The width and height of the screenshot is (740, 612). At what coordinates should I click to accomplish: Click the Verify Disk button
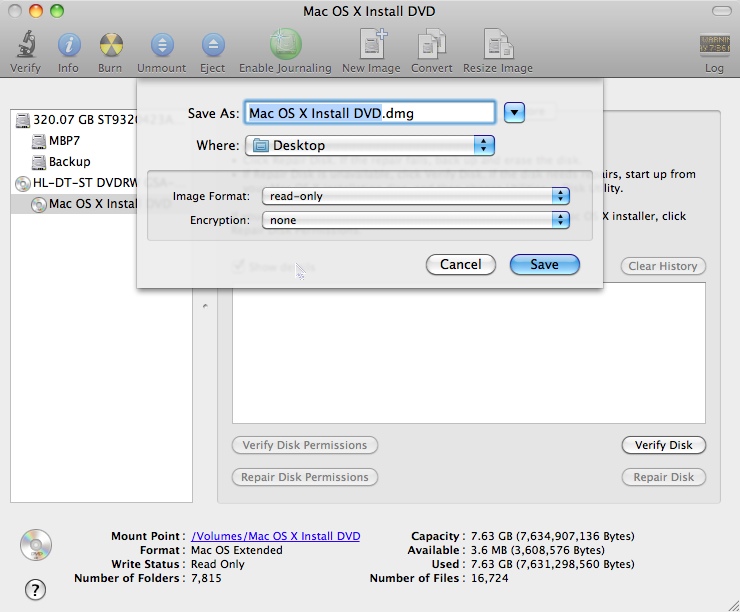point(664,445)
